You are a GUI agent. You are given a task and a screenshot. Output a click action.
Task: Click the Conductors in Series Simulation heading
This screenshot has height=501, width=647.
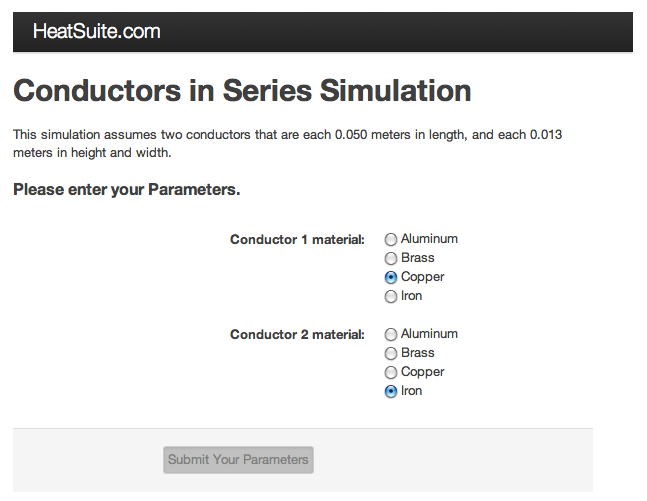pos(242,91)
